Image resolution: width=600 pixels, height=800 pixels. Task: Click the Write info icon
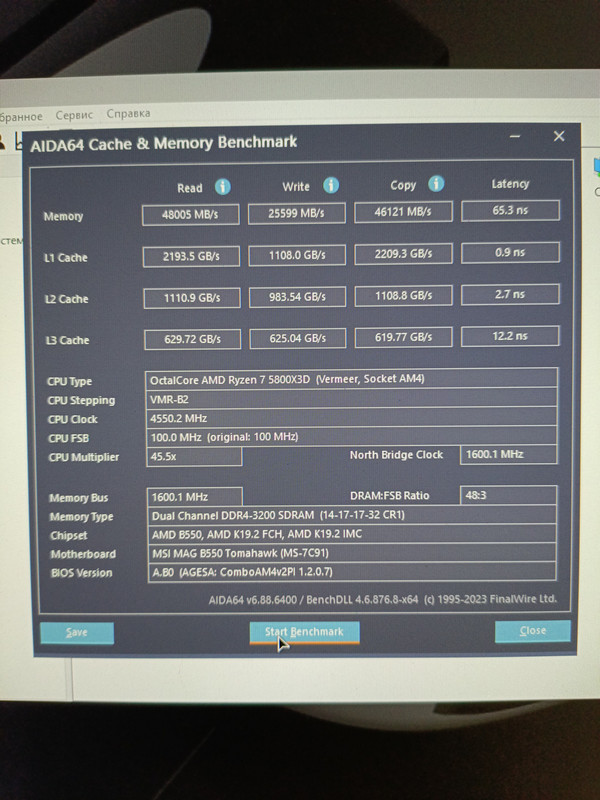(x=331, y=185)
